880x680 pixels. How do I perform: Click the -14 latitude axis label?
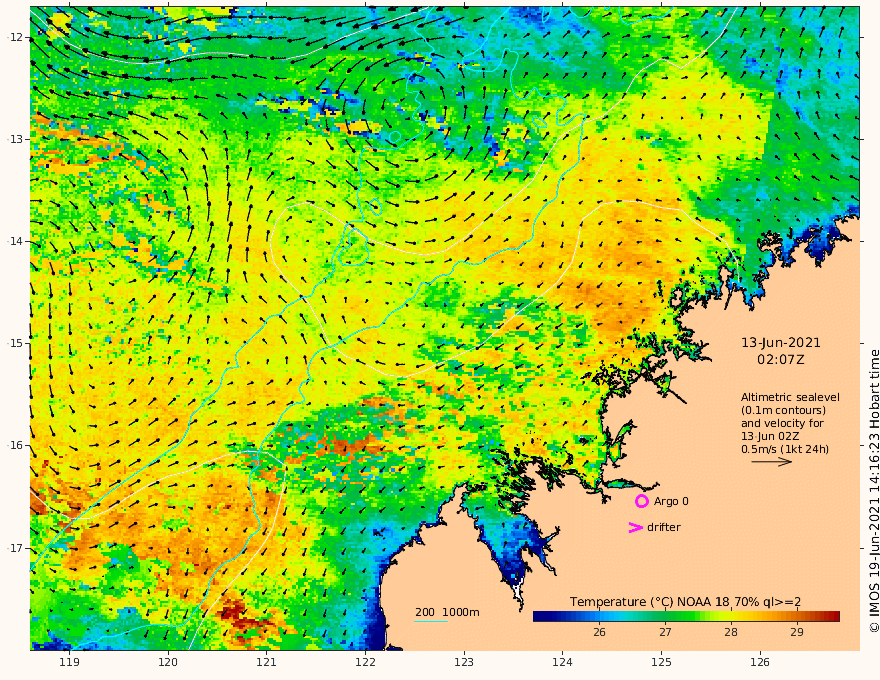[15, 241]
